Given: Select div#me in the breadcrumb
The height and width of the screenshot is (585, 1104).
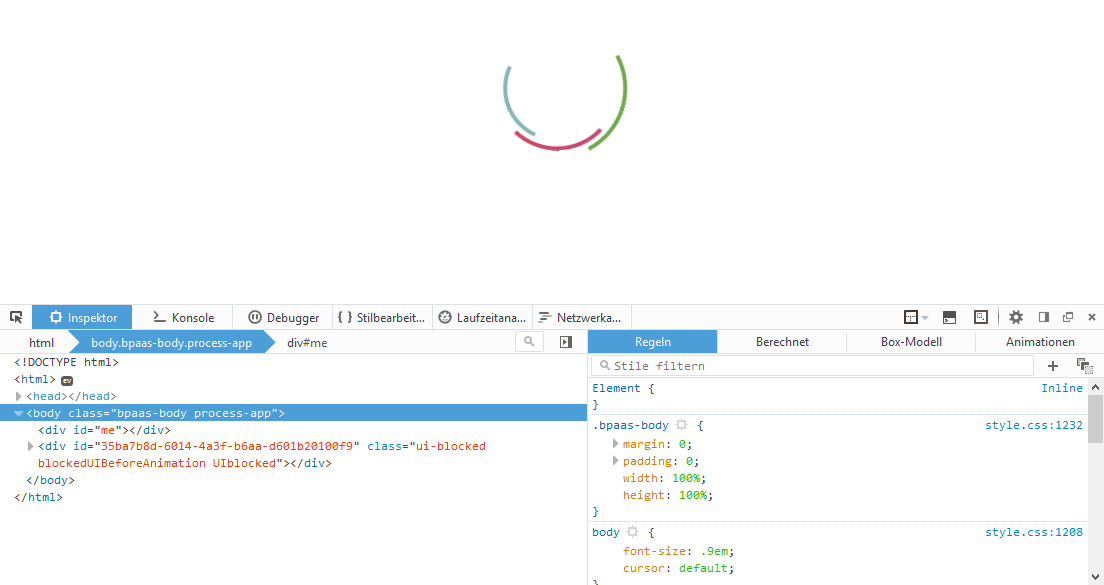Looking at the screenshot, I should [x=307, y=343].
